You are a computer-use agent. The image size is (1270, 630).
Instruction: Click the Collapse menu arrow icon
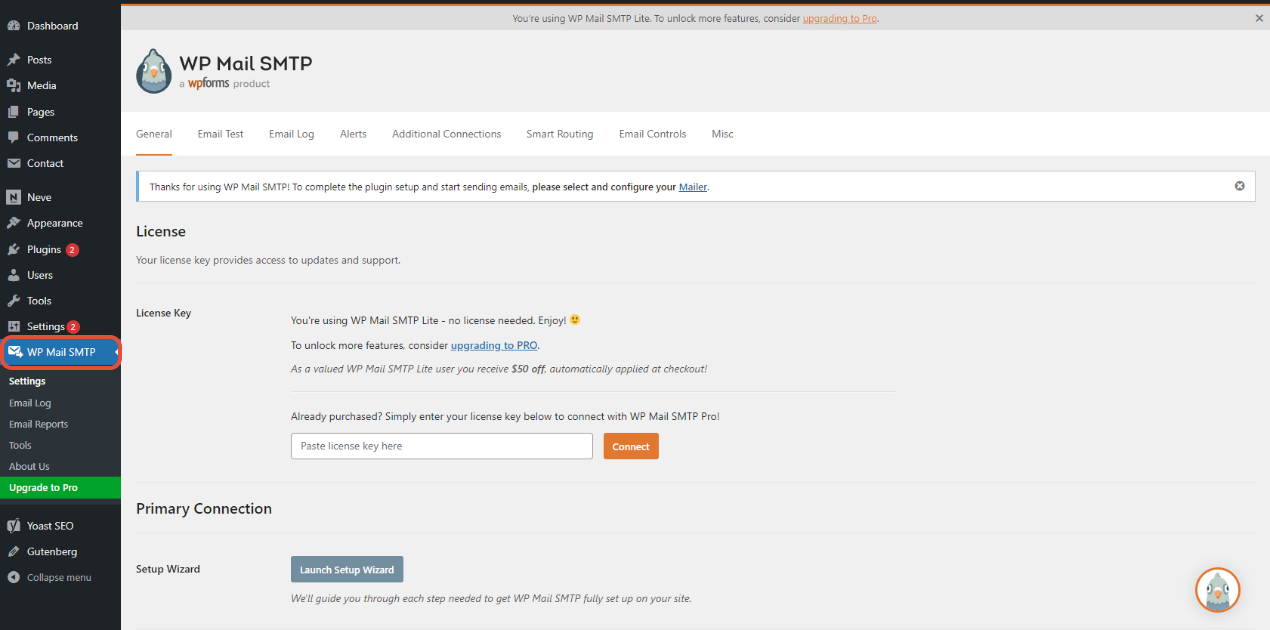pos(14,578)
